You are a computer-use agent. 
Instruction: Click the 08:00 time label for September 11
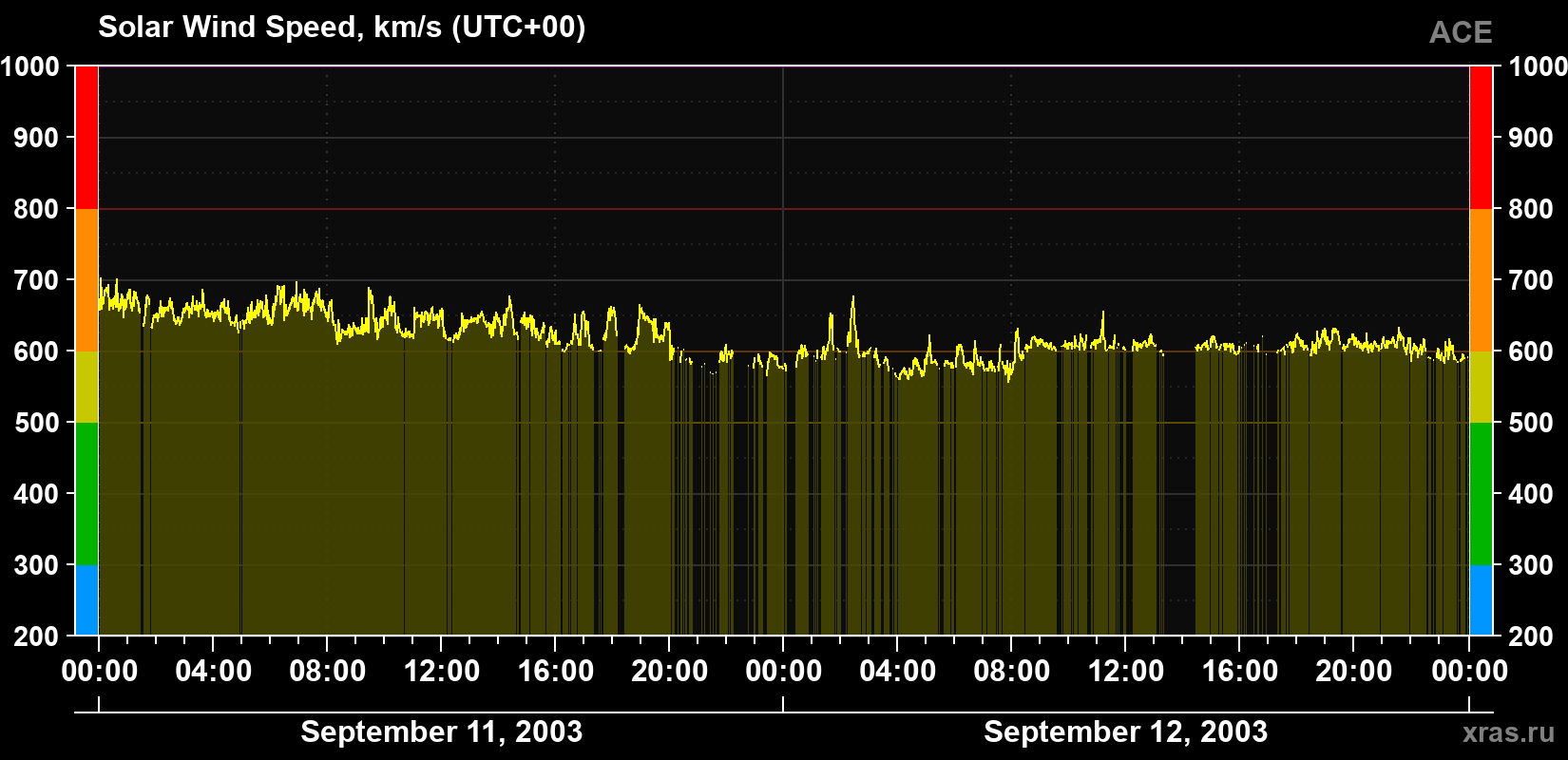(327, 672)
